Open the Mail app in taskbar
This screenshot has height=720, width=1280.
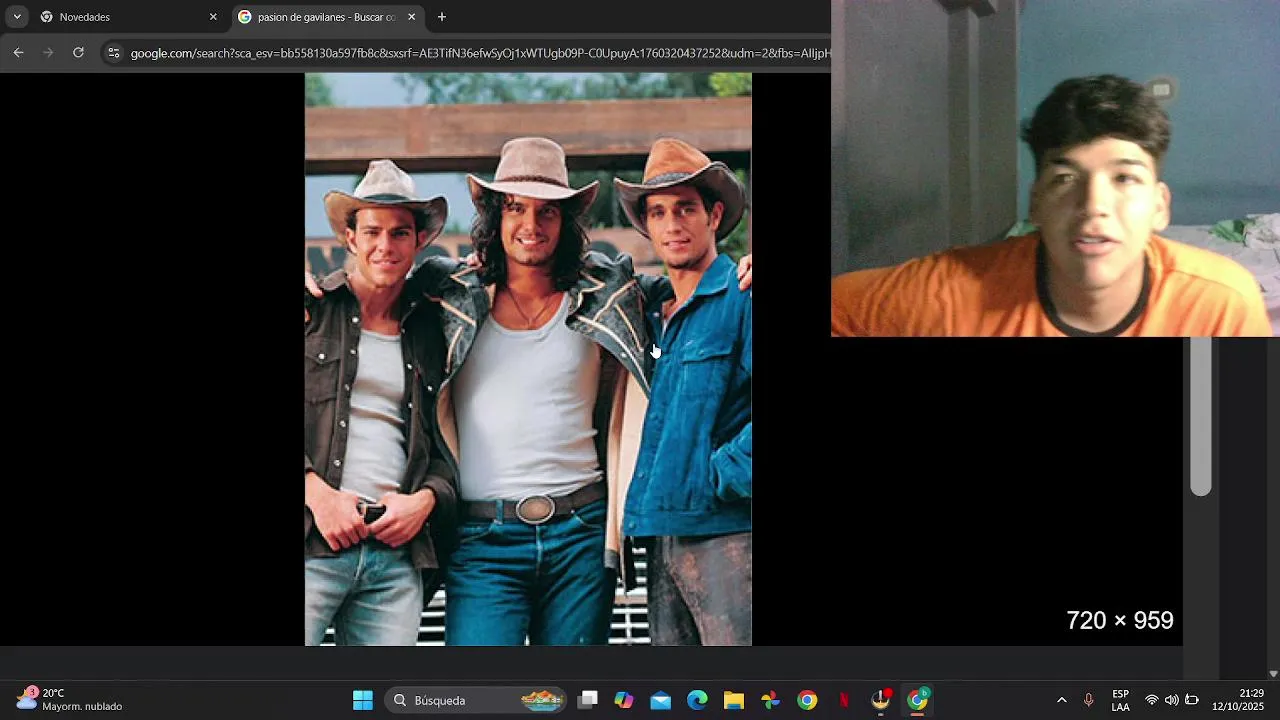click(x=660, y=700)
